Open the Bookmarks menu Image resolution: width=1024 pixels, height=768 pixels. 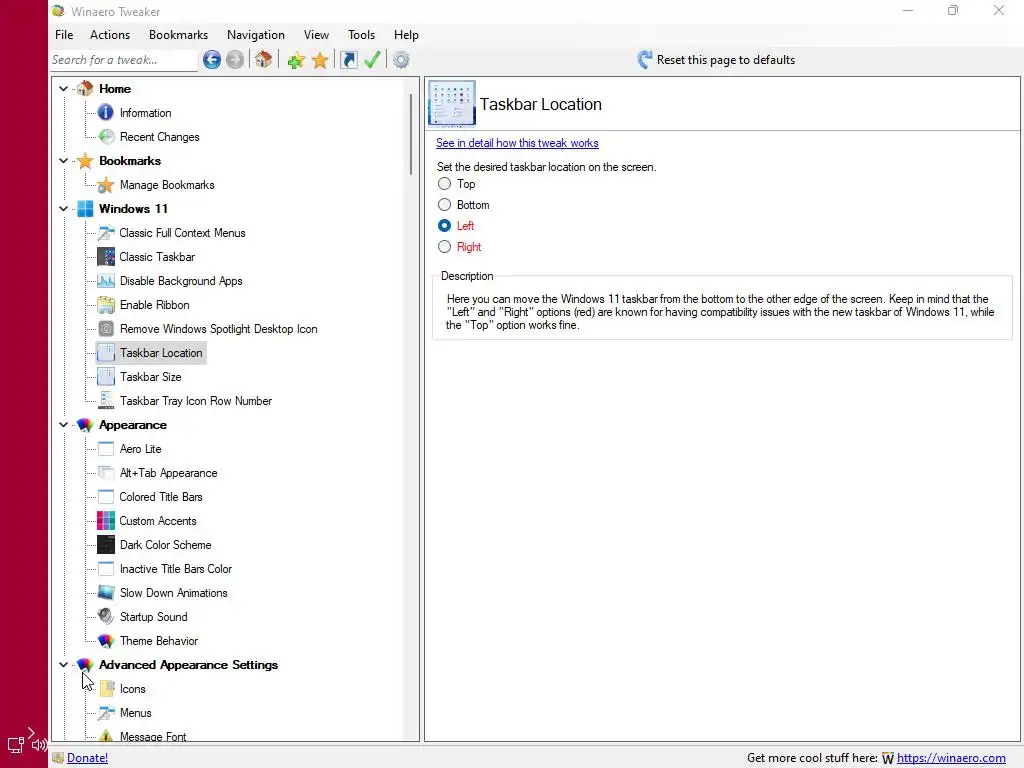(178, 35)
